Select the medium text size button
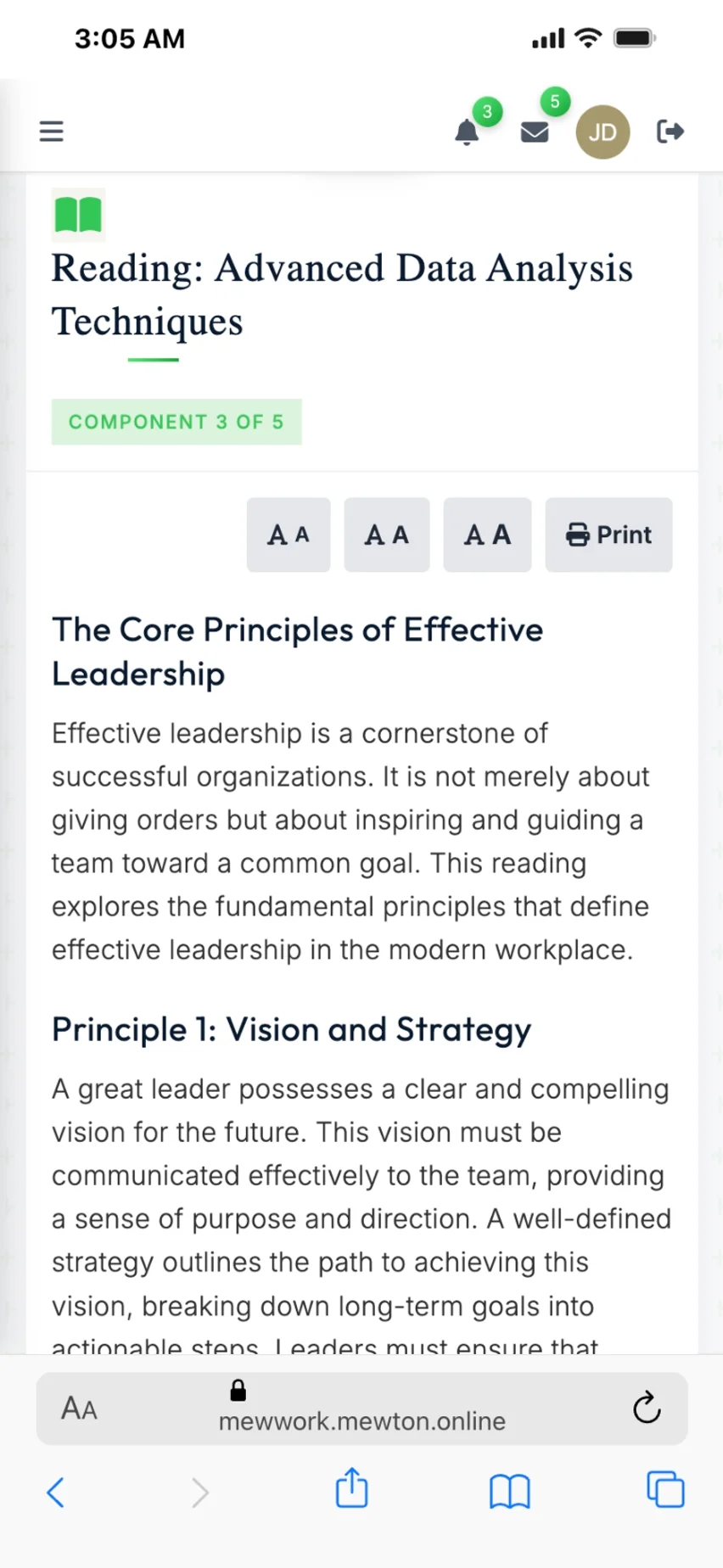 click(387, 535)
